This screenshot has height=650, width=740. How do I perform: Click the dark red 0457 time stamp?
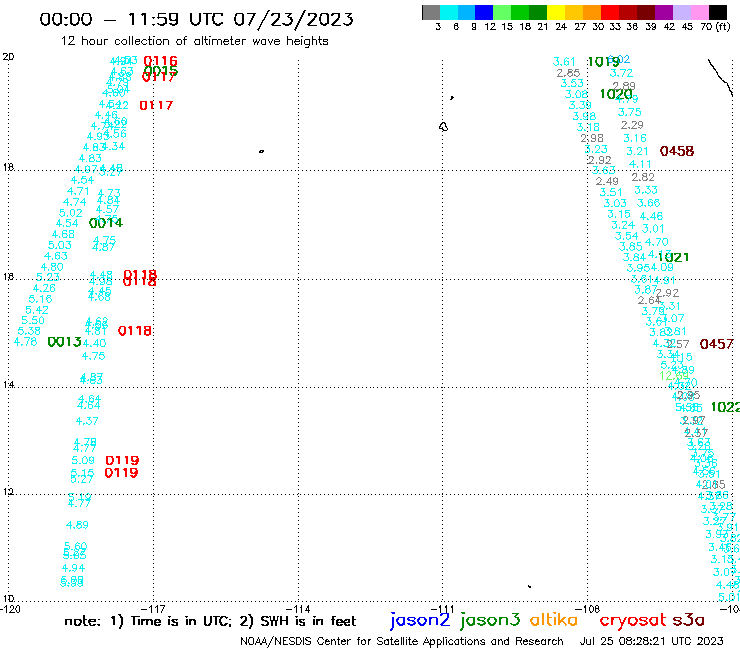coord(716,344)
